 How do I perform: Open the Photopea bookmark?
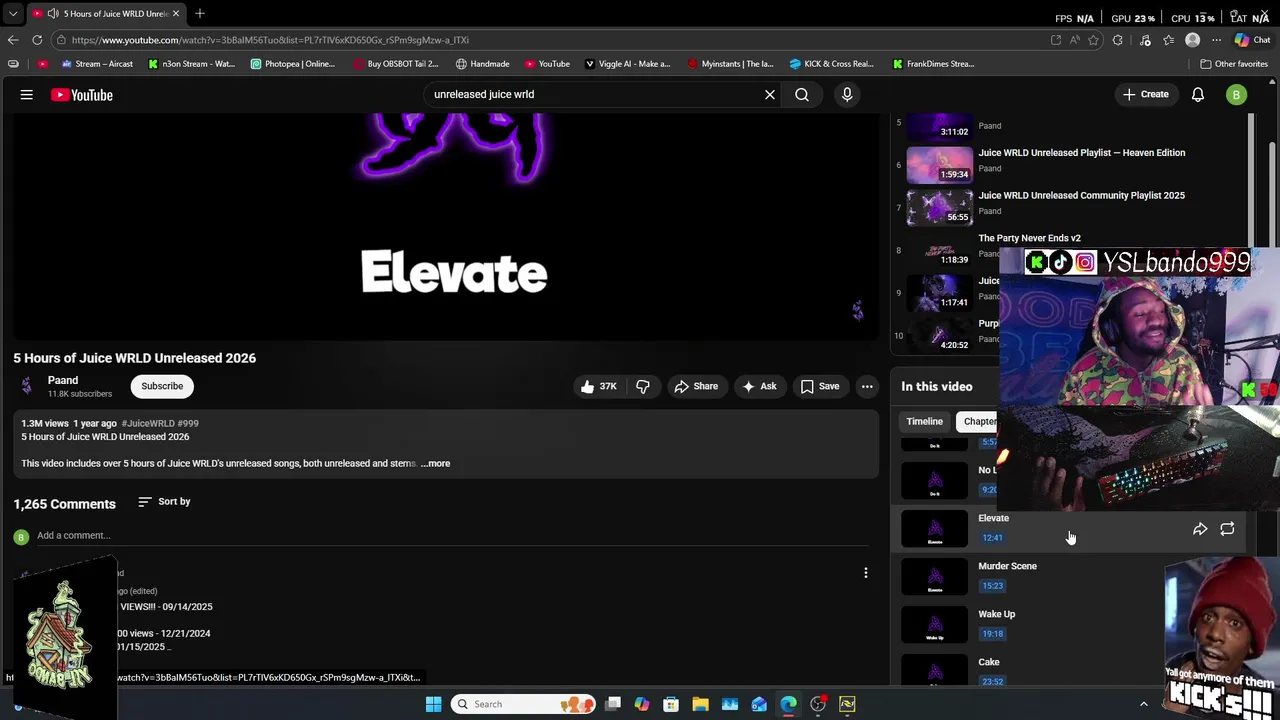[293, 64]
